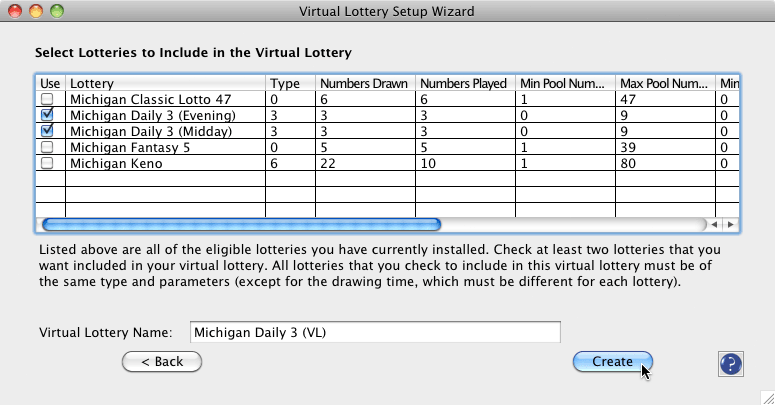Click the Create button
Image resolution: width=775 pixels, height=405 pixels.
612,361
